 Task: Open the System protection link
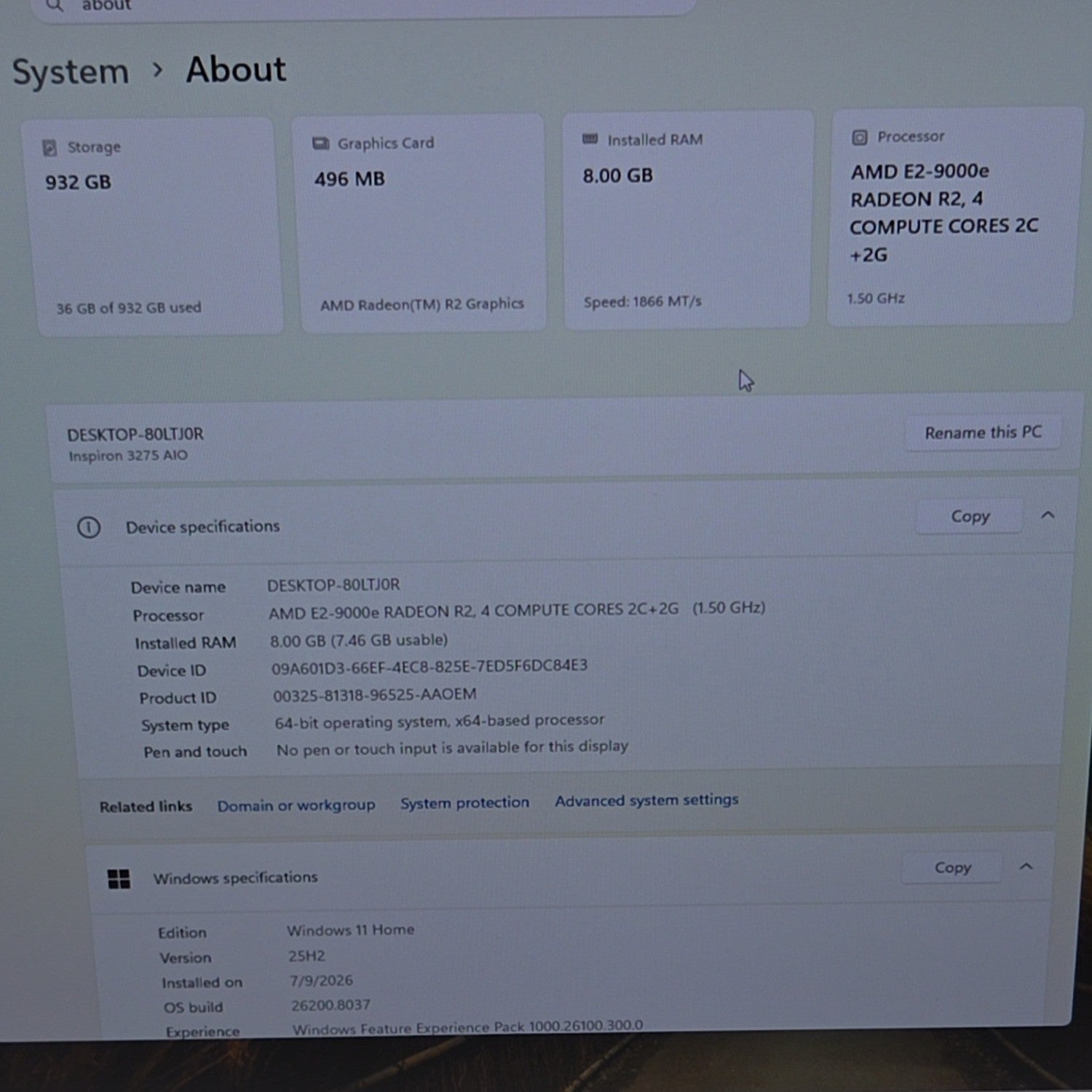(x=464, y=802)
